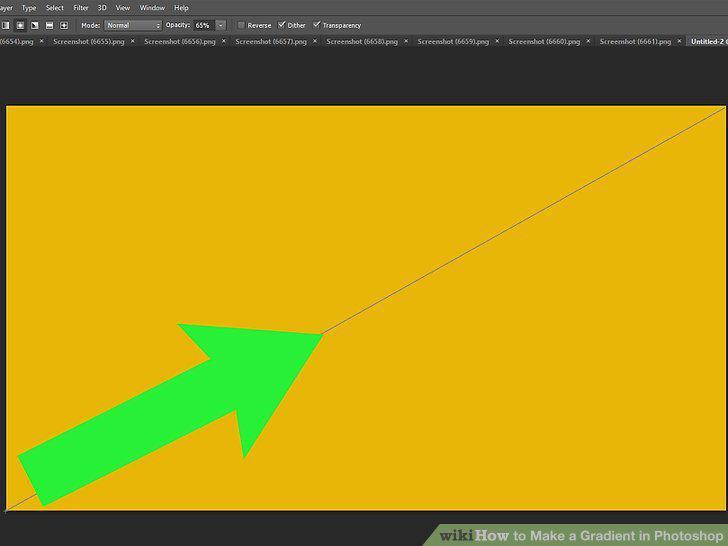The width and height of the screenshot is (728, 546).
Task: Switch to the Untitled-2 document tab
Action: (708, 41)
